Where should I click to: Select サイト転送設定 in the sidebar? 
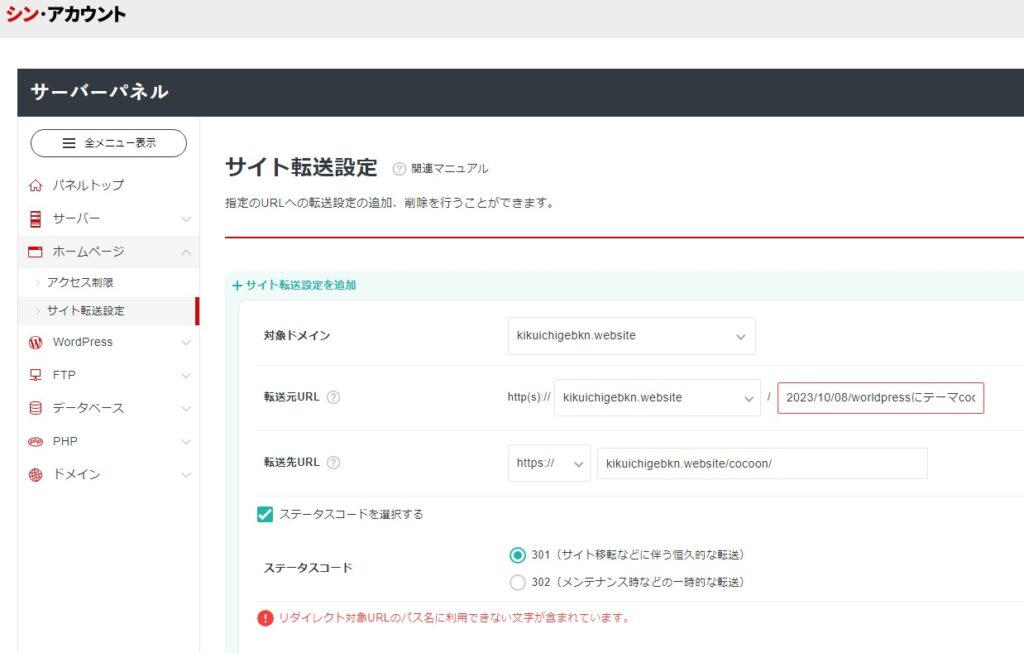click(x=85, y=311)
